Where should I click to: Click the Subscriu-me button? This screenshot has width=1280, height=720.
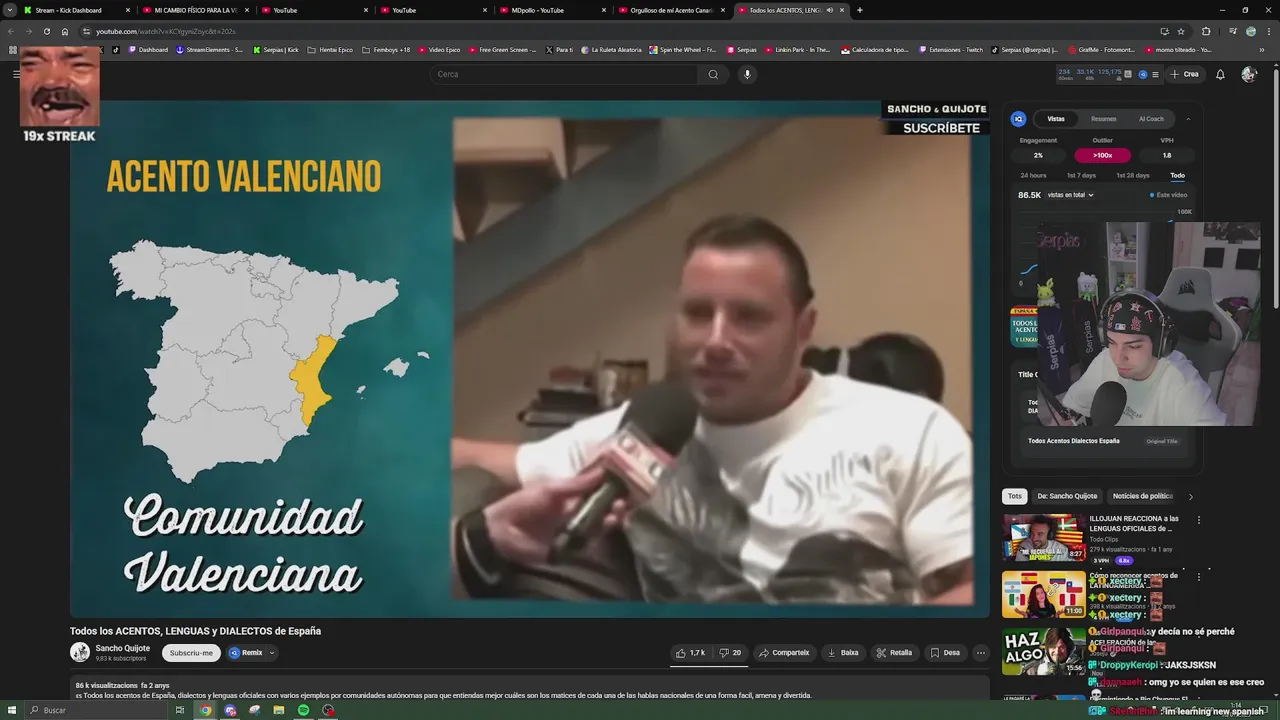pos(191,653)
